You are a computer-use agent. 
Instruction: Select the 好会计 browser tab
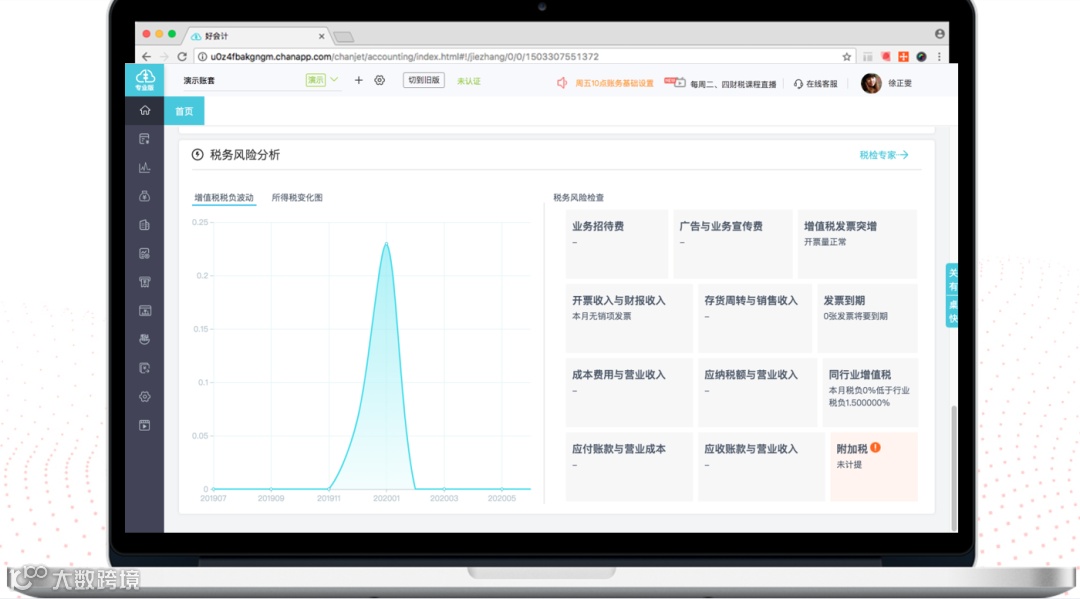pyautogui.click(x=258, y=36)
